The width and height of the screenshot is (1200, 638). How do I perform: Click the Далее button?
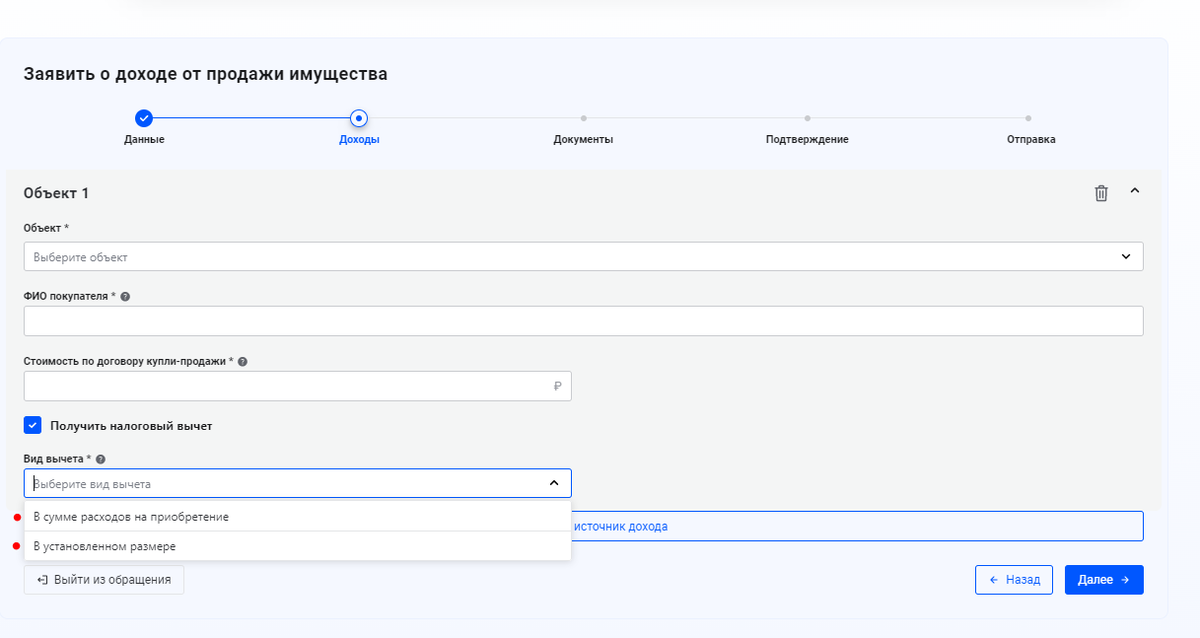(1104, 579)
